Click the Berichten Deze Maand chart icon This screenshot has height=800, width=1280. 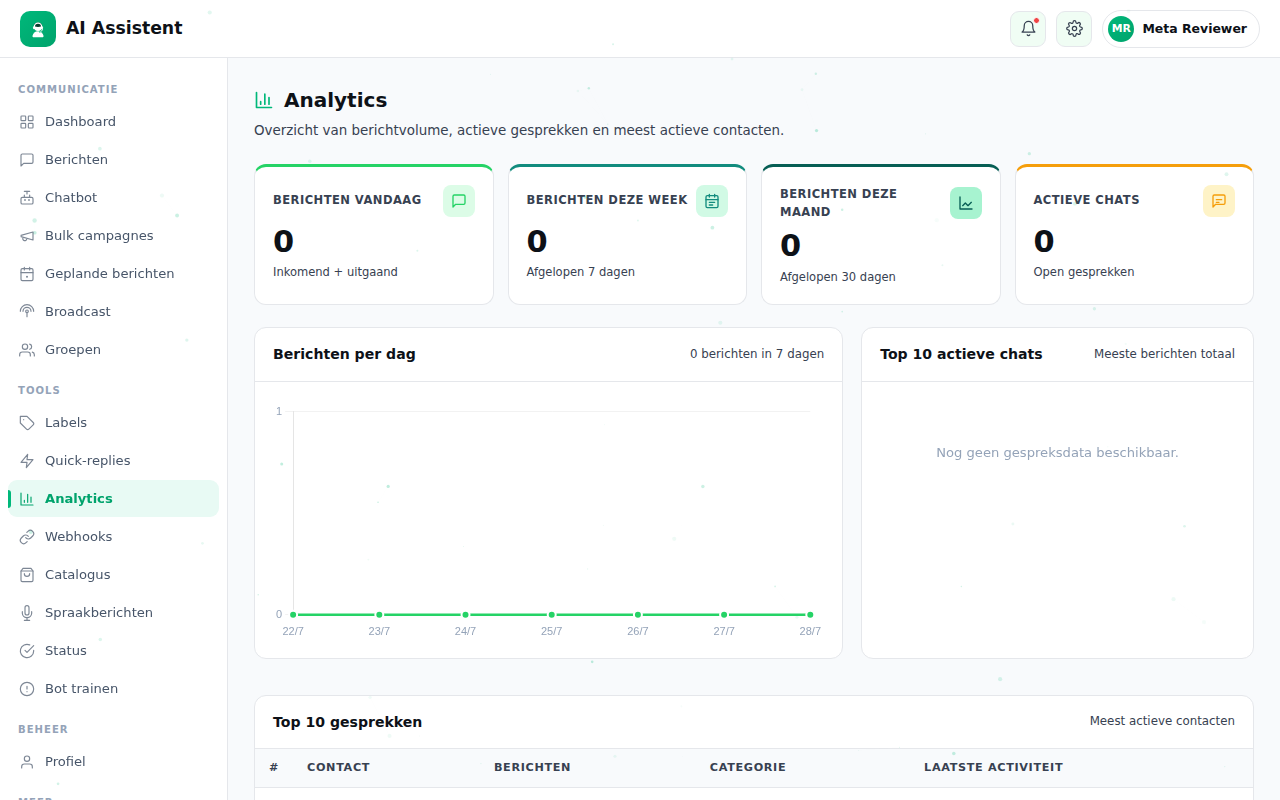966,203
